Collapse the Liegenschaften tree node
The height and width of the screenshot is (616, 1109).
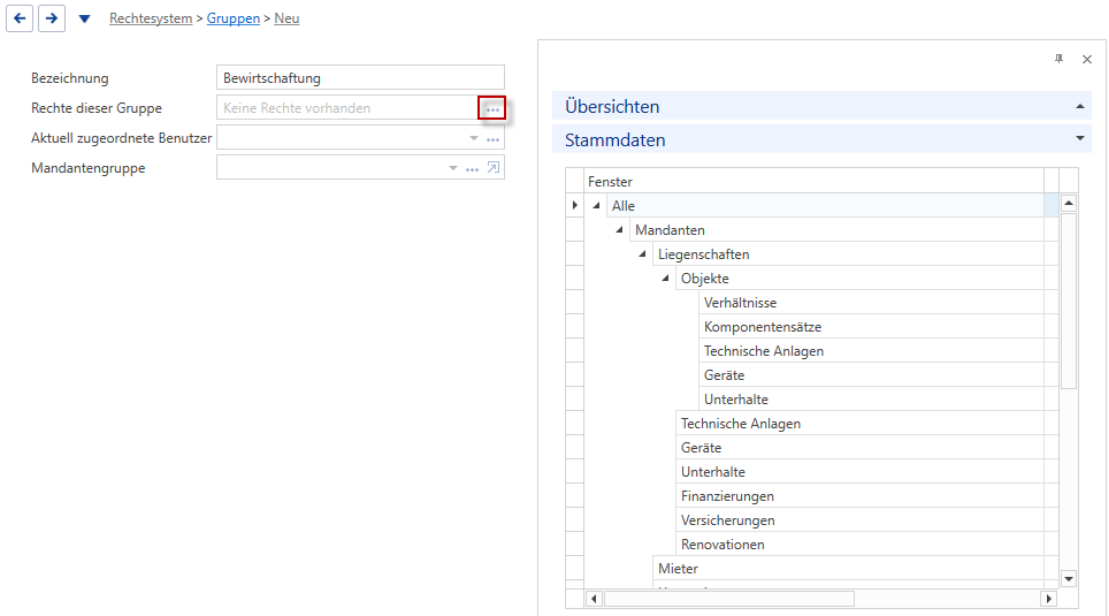click(x=642, y=254)
